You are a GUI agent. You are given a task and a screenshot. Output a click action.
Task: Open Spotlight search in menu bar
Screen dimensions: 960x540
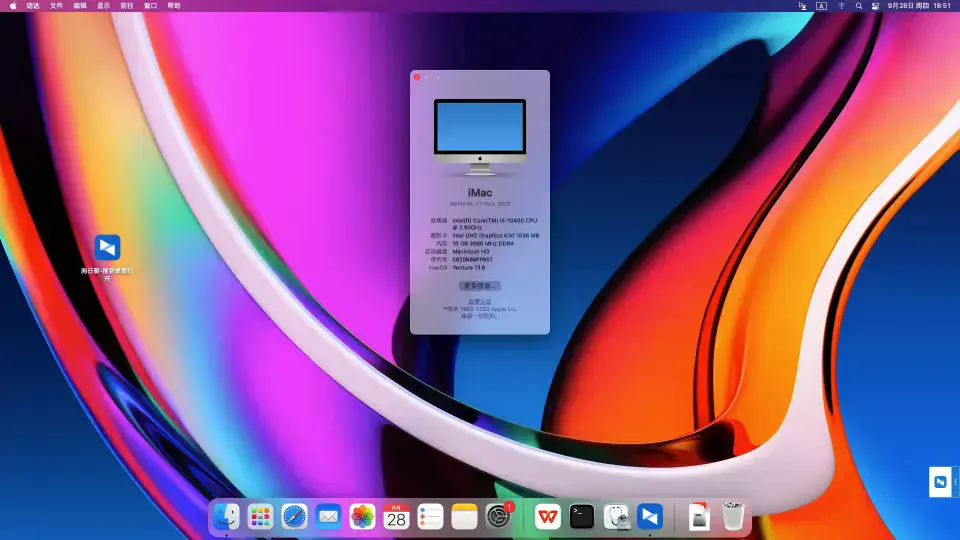[x=859, y=6]
